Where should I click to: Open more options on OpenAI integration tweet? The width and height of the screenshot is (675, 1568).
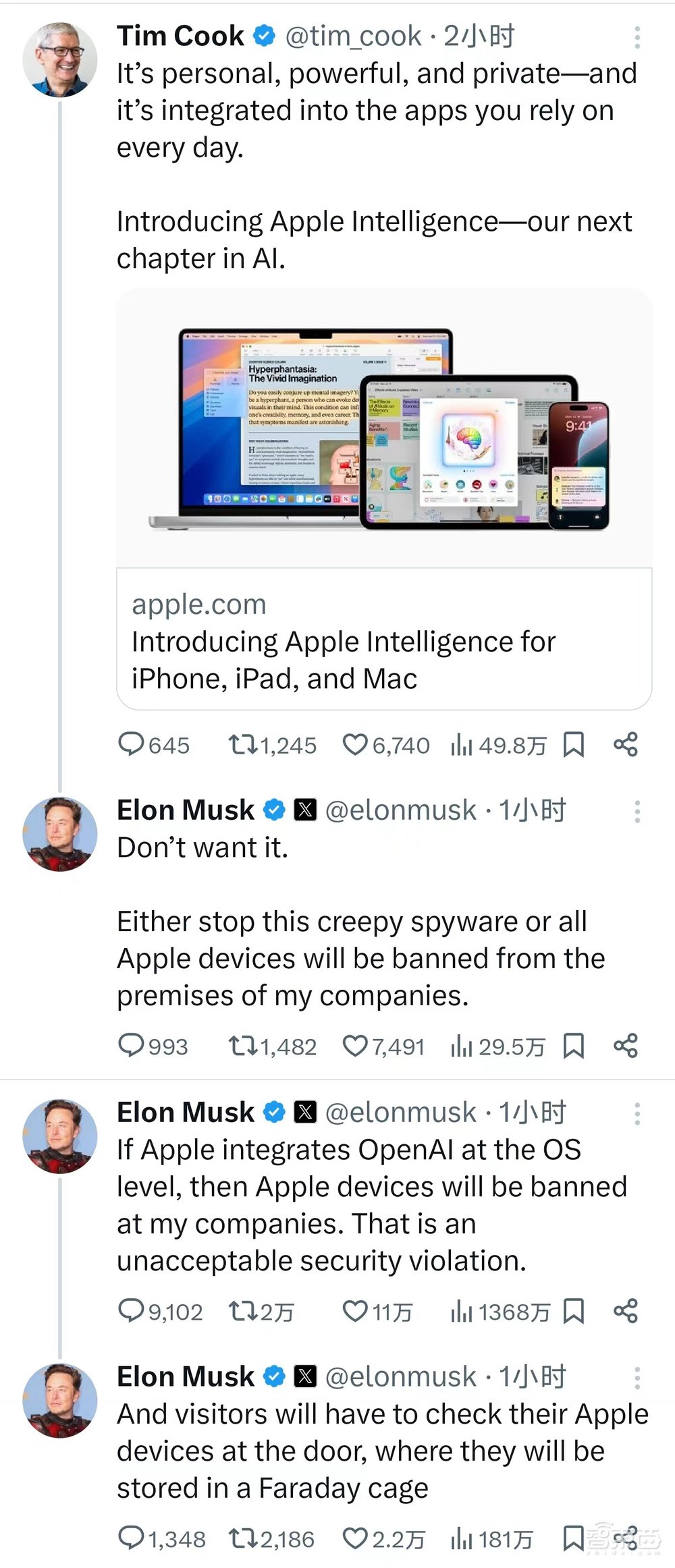[637, 1114]
